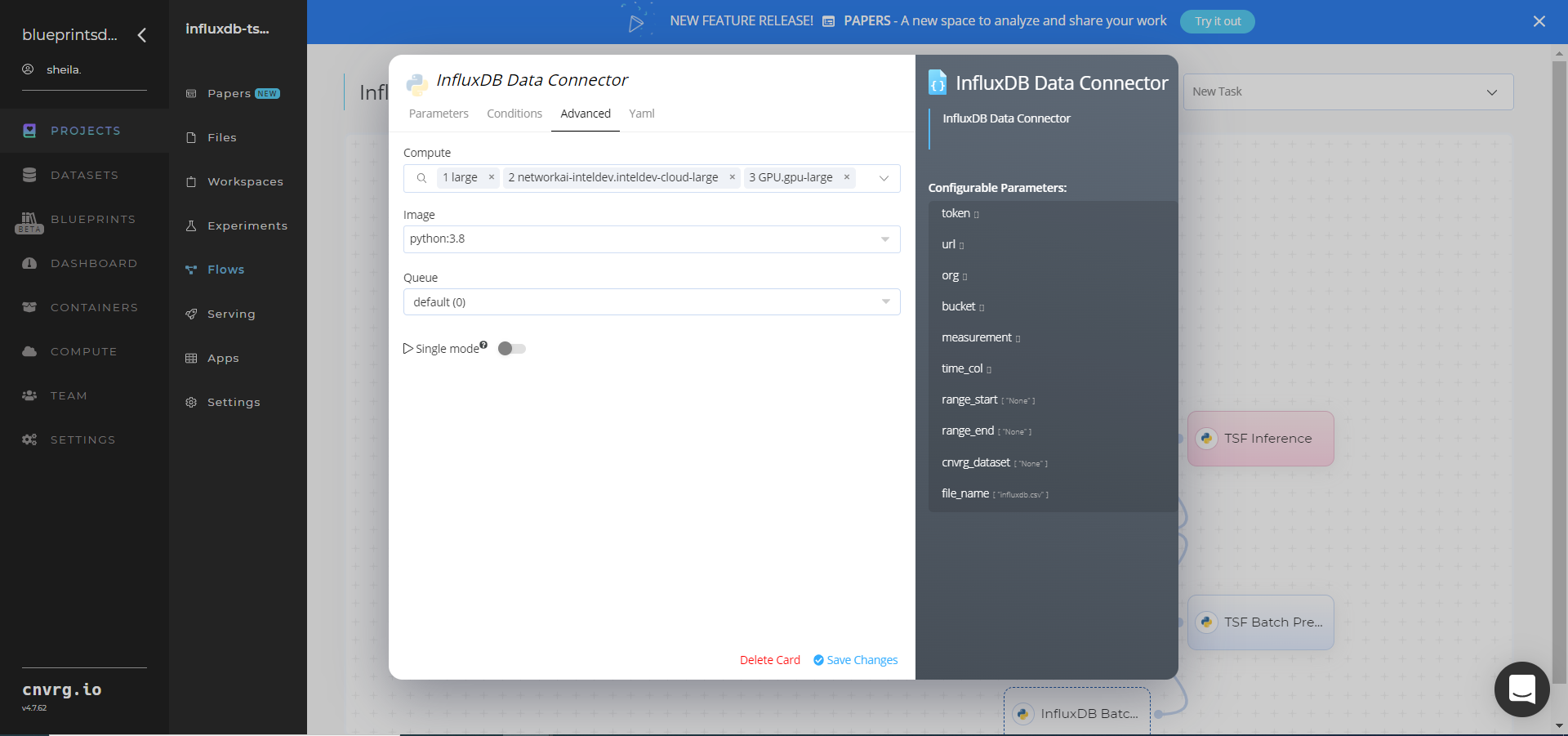Click the influxdb-ts project title

(227, 29)
